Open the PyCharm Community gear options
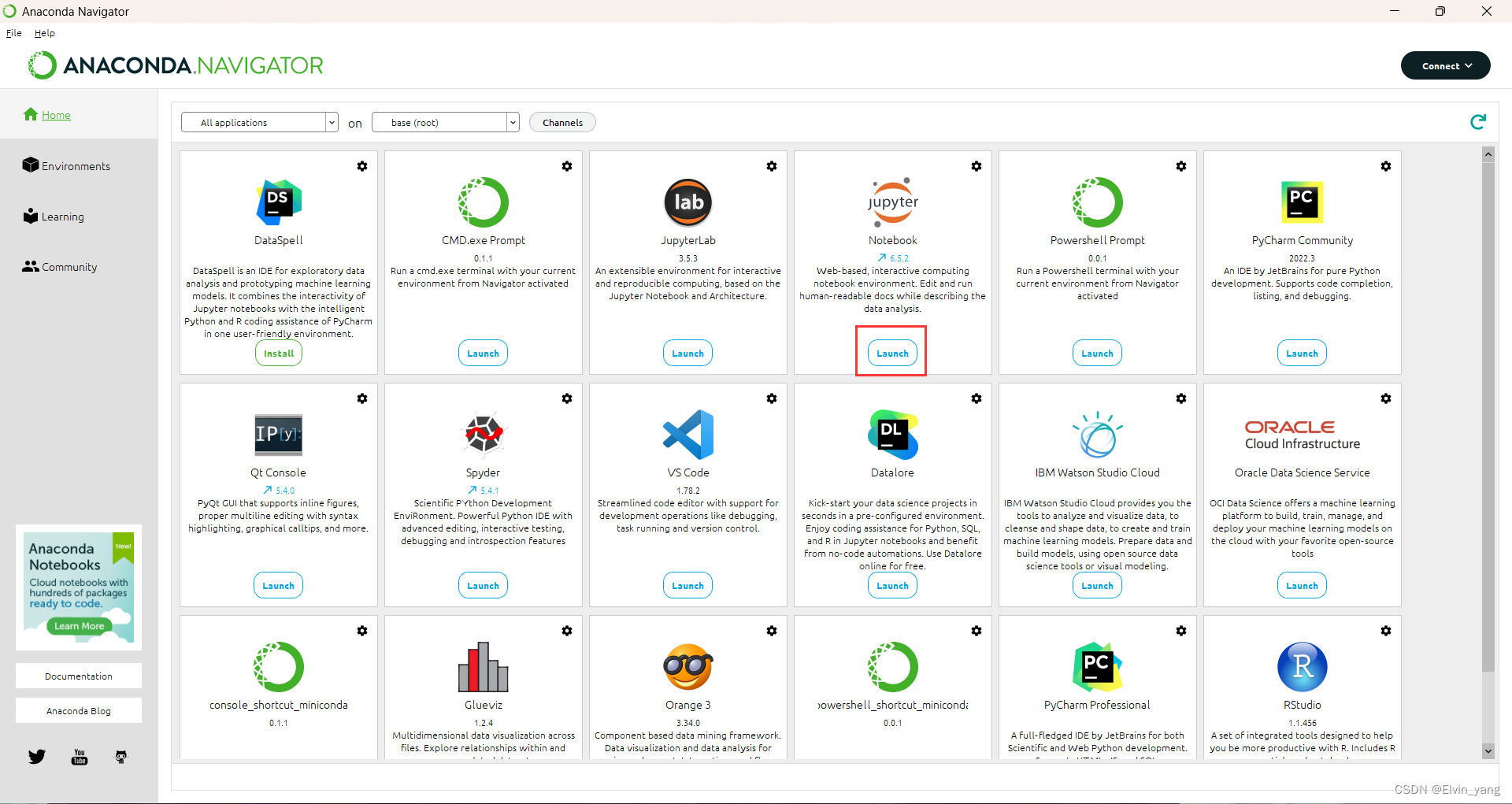This screenshot has width=1512, height=804. tap(1386, 166)
